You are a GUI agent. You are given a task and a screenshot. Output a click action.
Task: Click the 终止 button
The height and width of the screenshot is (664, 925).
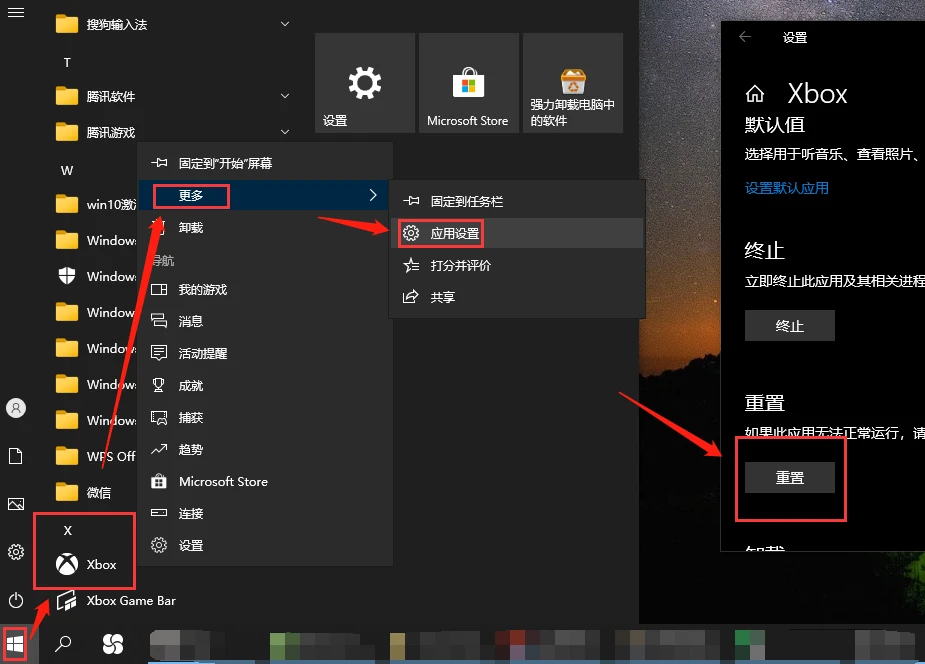click(x=790, y=326)
